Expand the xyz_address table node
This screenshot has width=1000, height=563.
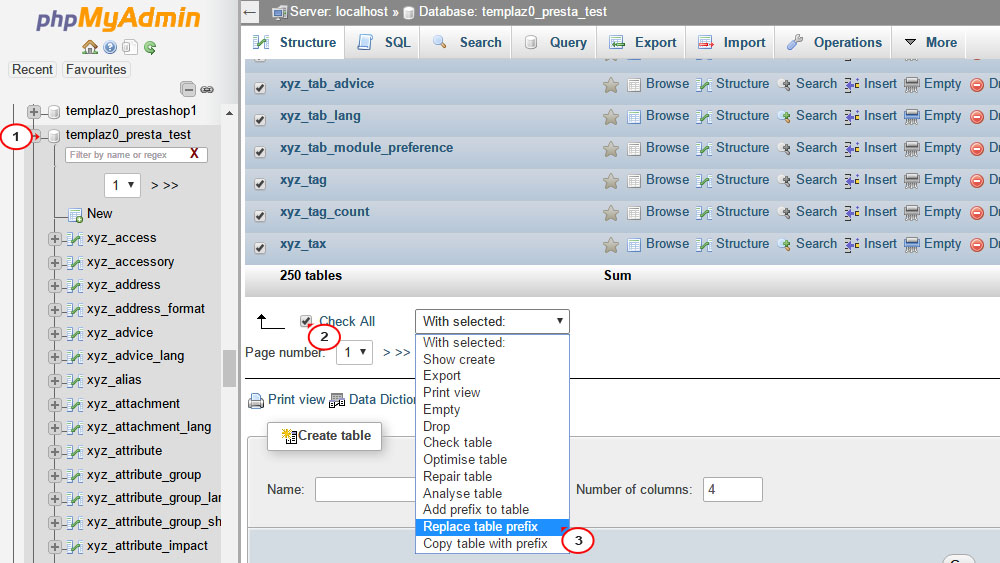54,286
